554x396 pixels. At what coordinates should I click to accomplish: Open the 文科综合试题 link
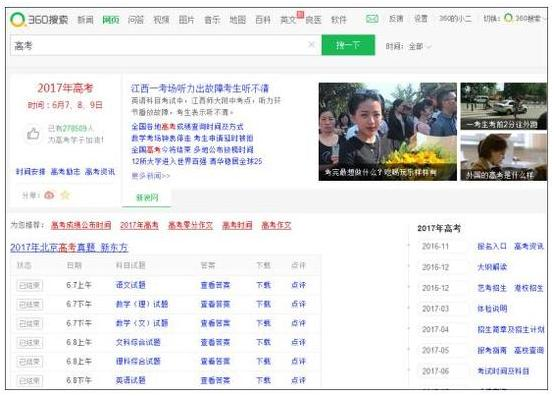[138, 342]
